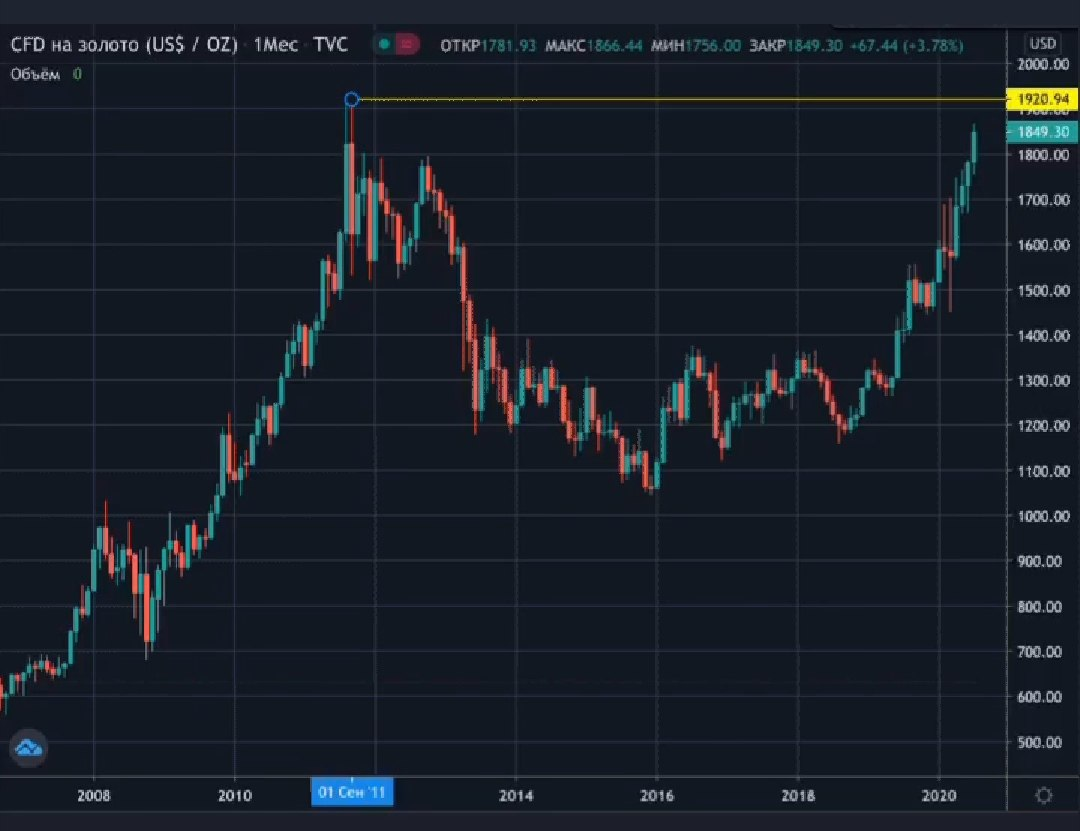1080x831 pixels.
Task: Click 2020 on the time axis
Action: [939, 795]
